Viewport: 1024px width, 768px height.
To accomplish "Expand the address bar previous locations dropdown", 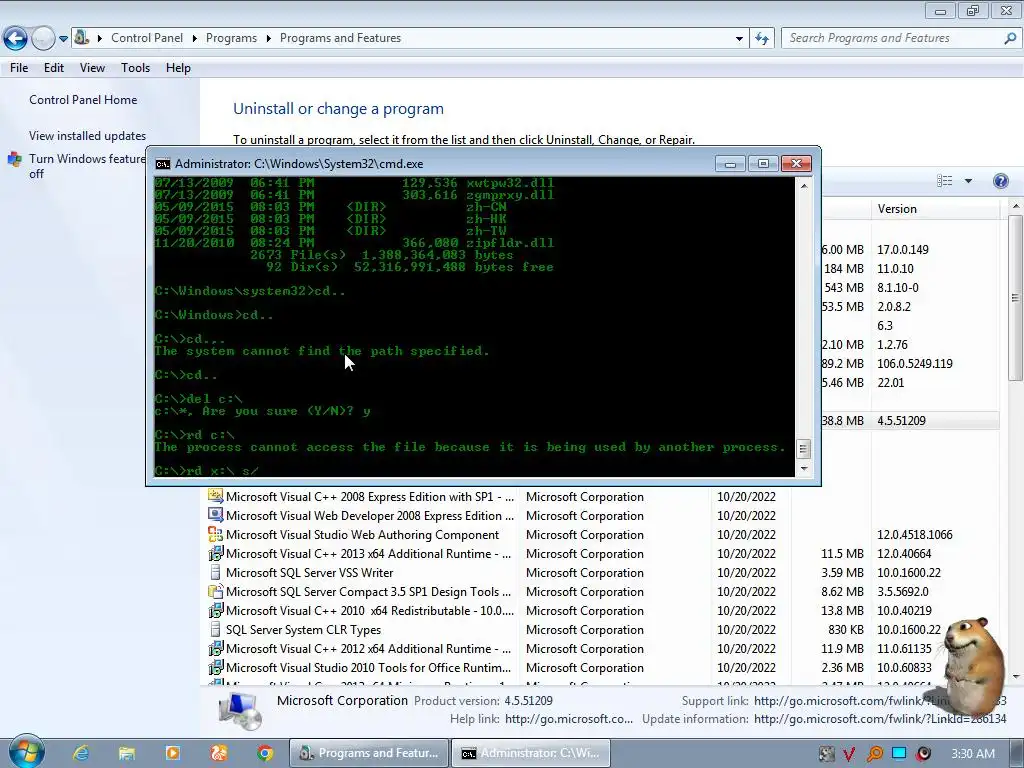I will coord(739,39).
